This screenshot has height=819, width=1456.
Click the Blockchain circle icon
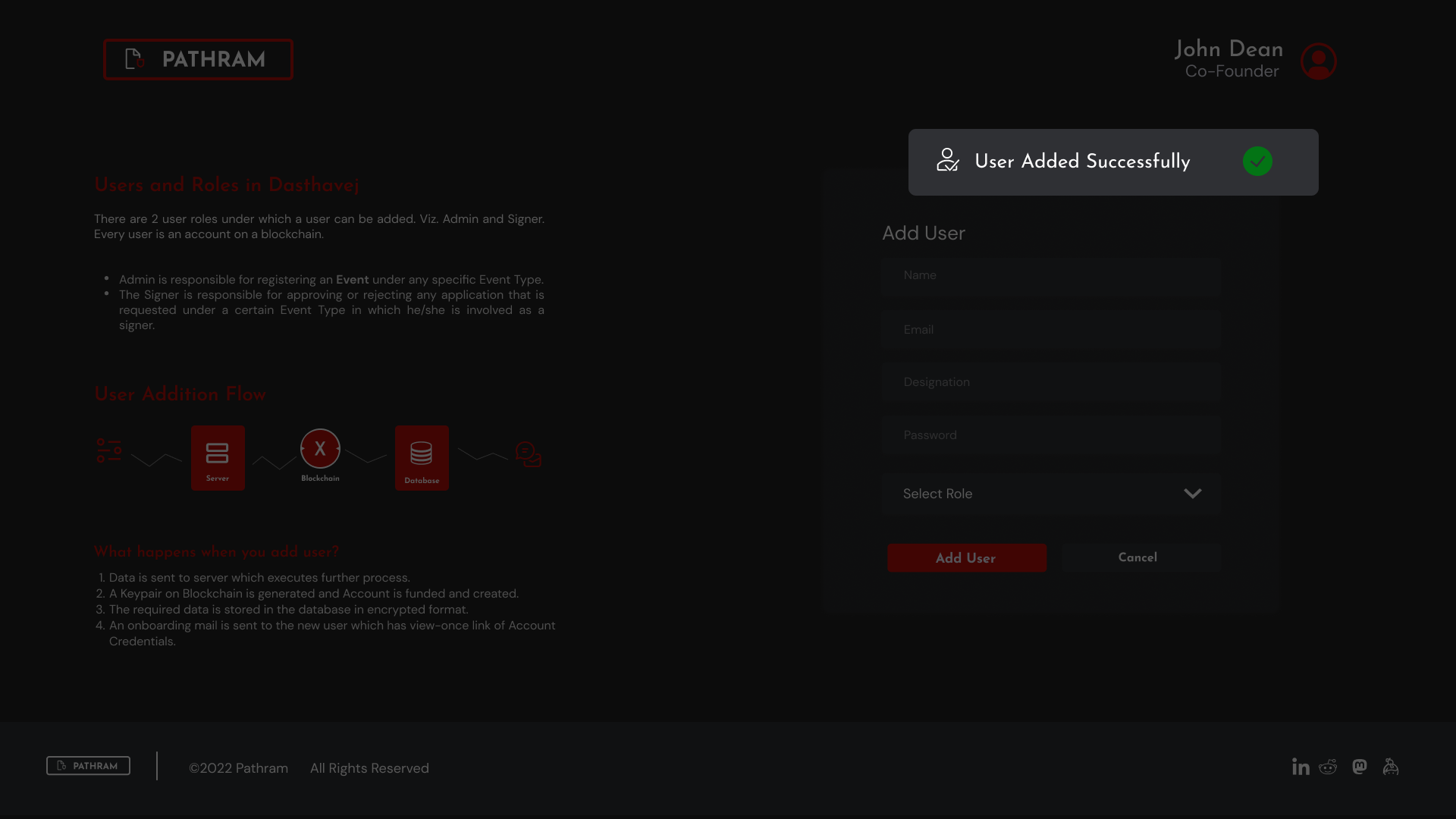click(320, 449)
